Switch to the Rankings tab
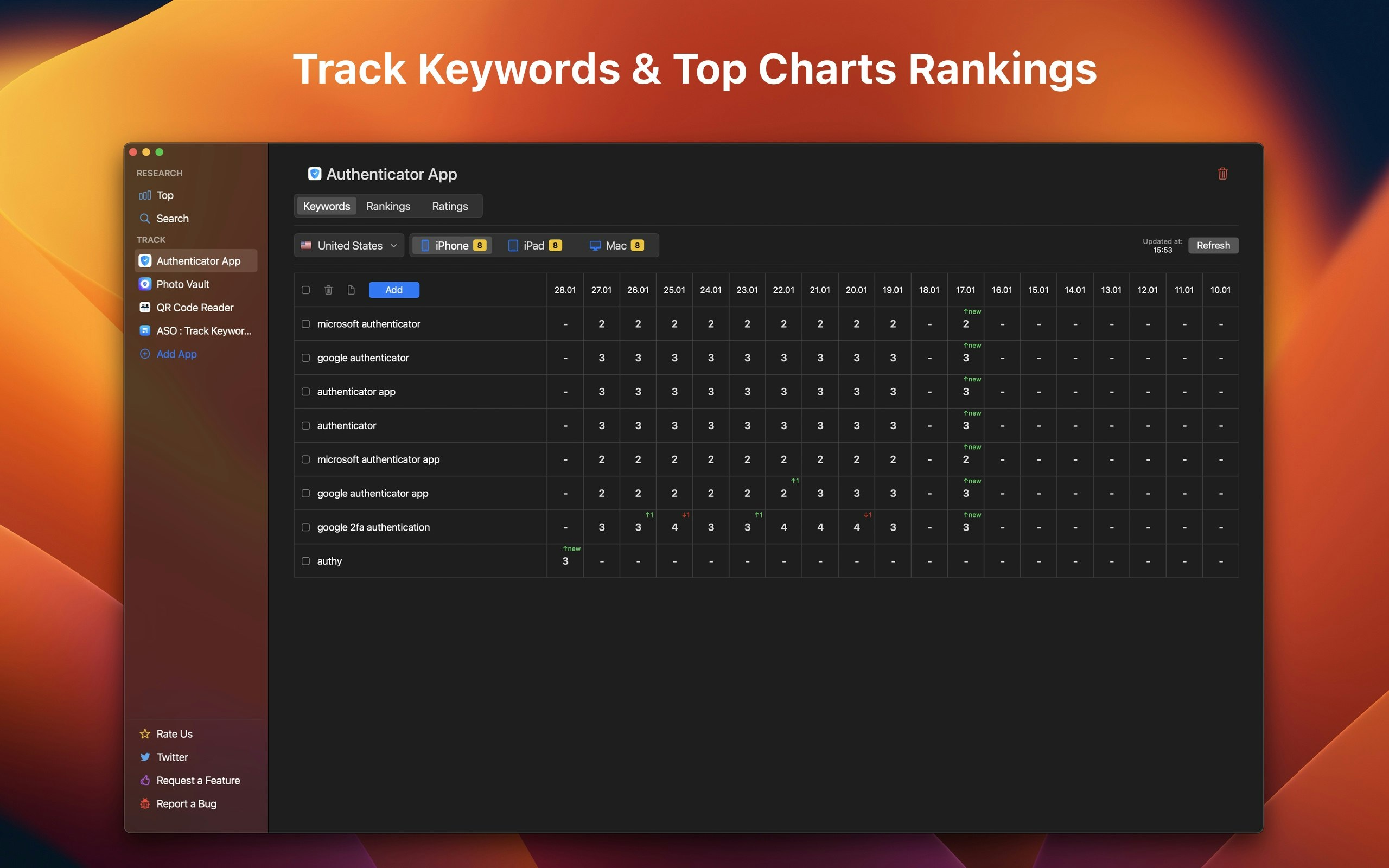Screen dimensions: 1389x868 pos(388,206)
